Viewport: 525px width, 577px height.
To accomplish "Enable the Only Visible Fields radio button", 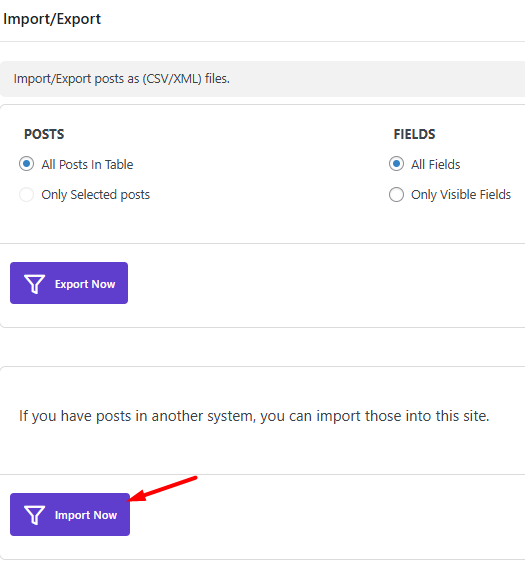I will (396, 194).
